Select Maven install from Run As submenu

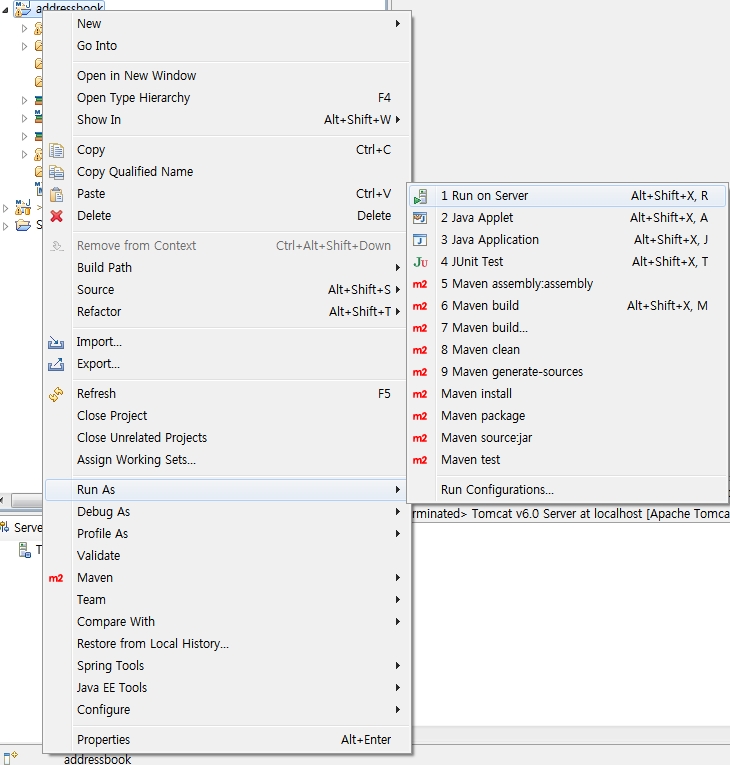(476, 394)
